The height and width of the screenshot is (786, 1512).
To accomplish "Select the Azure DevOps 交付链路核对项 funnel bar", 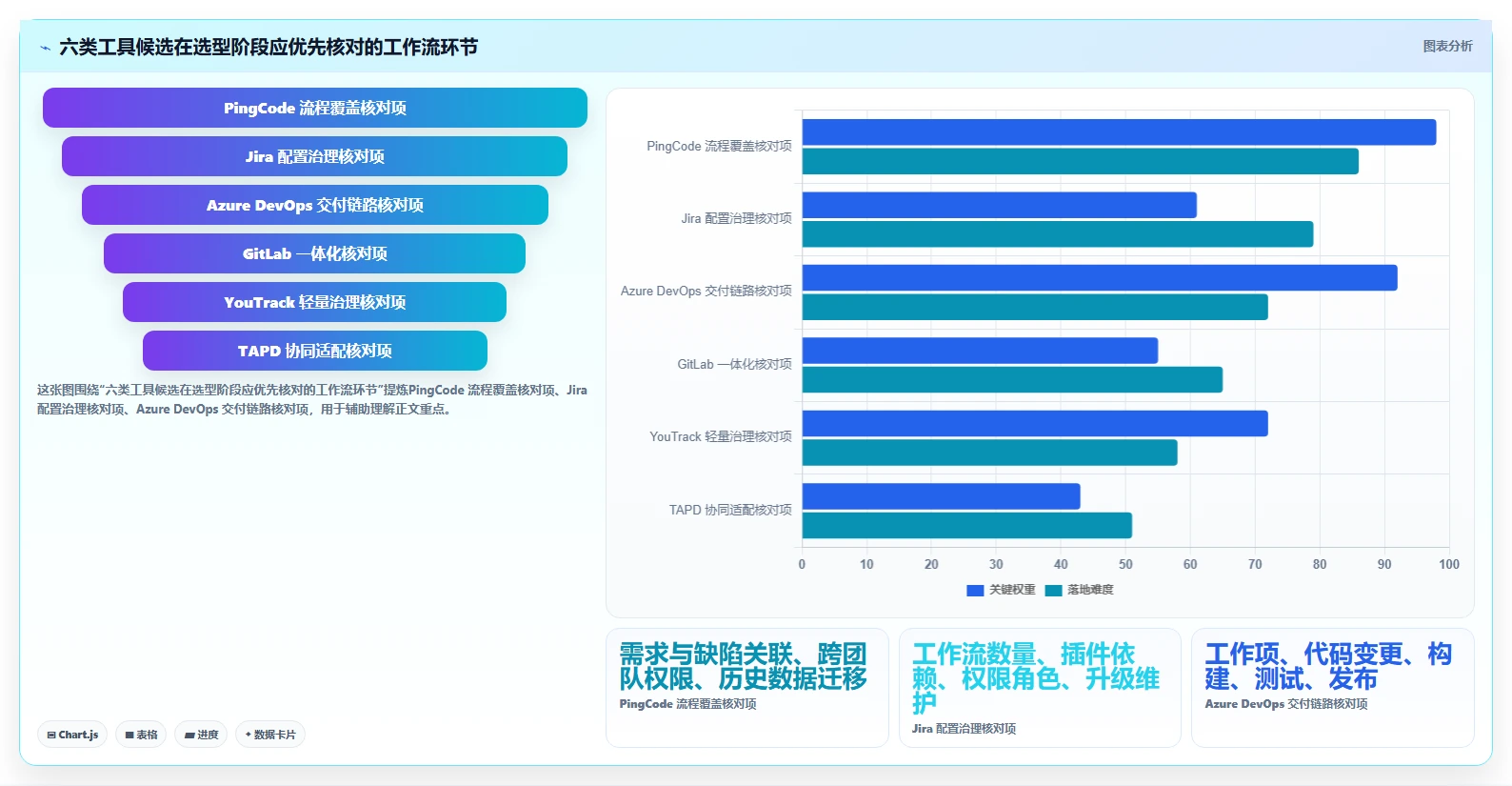I will click(x=315, y=205).
